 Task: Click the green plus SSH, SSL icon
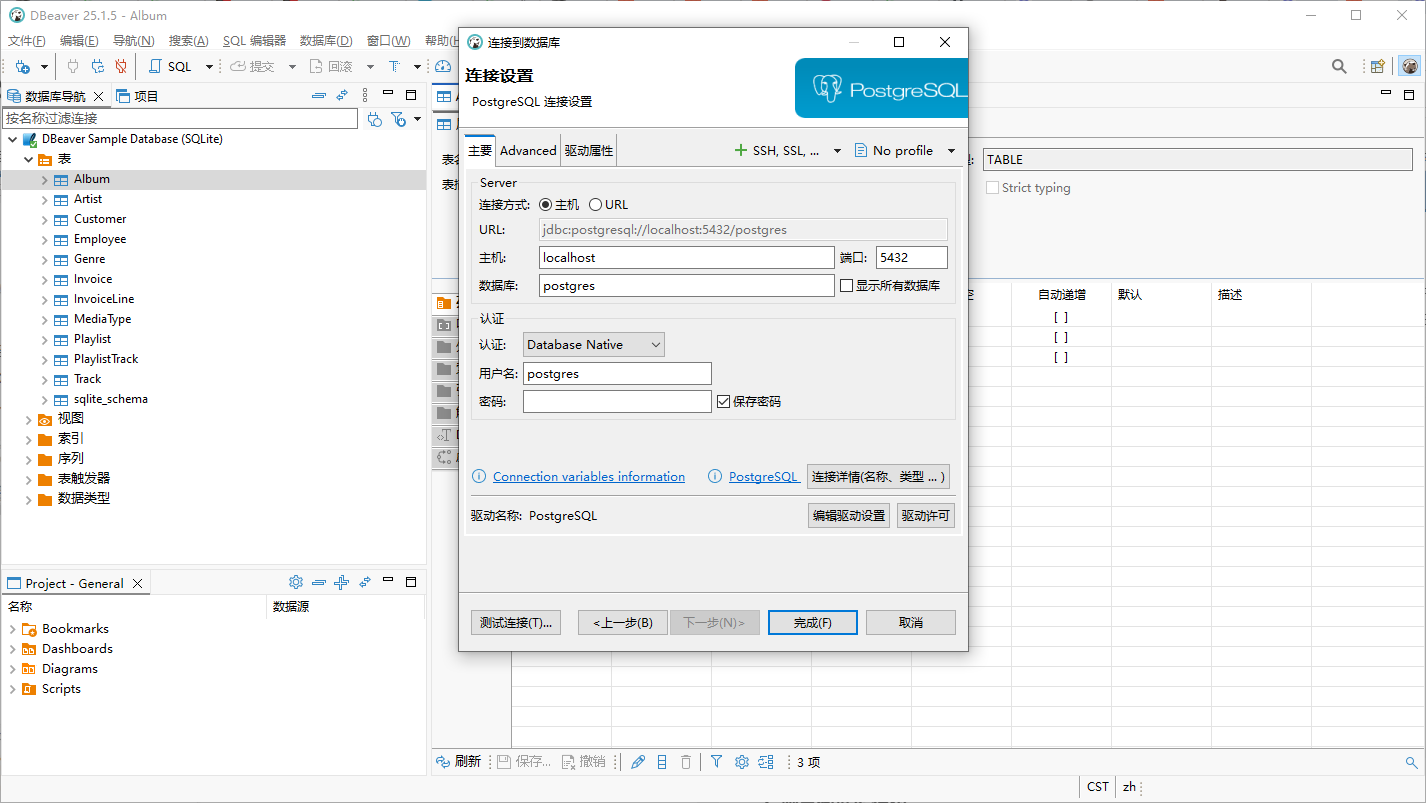tap(741, 150)
